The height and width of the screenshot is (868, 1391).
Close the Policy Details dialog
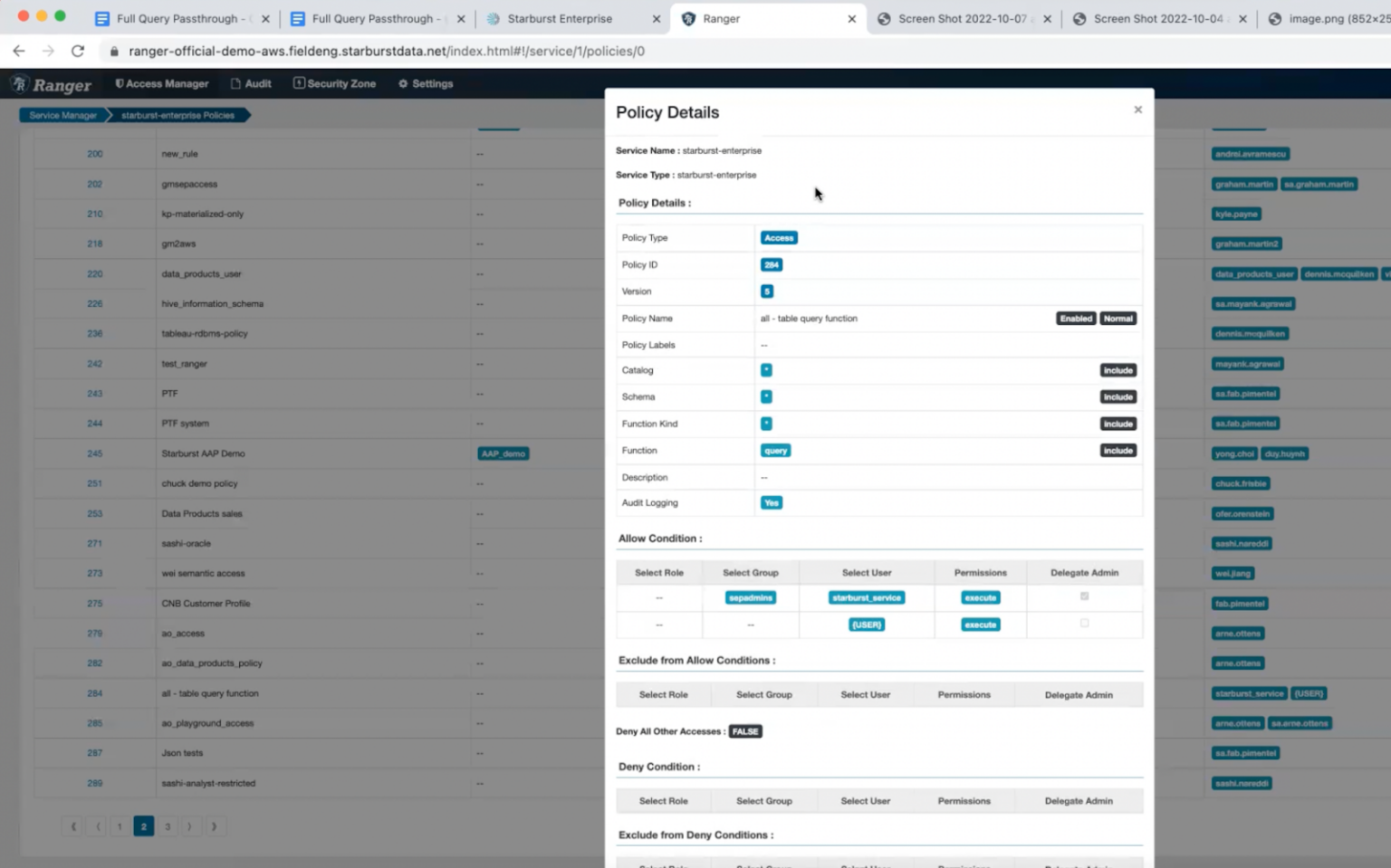(1137, 110)
